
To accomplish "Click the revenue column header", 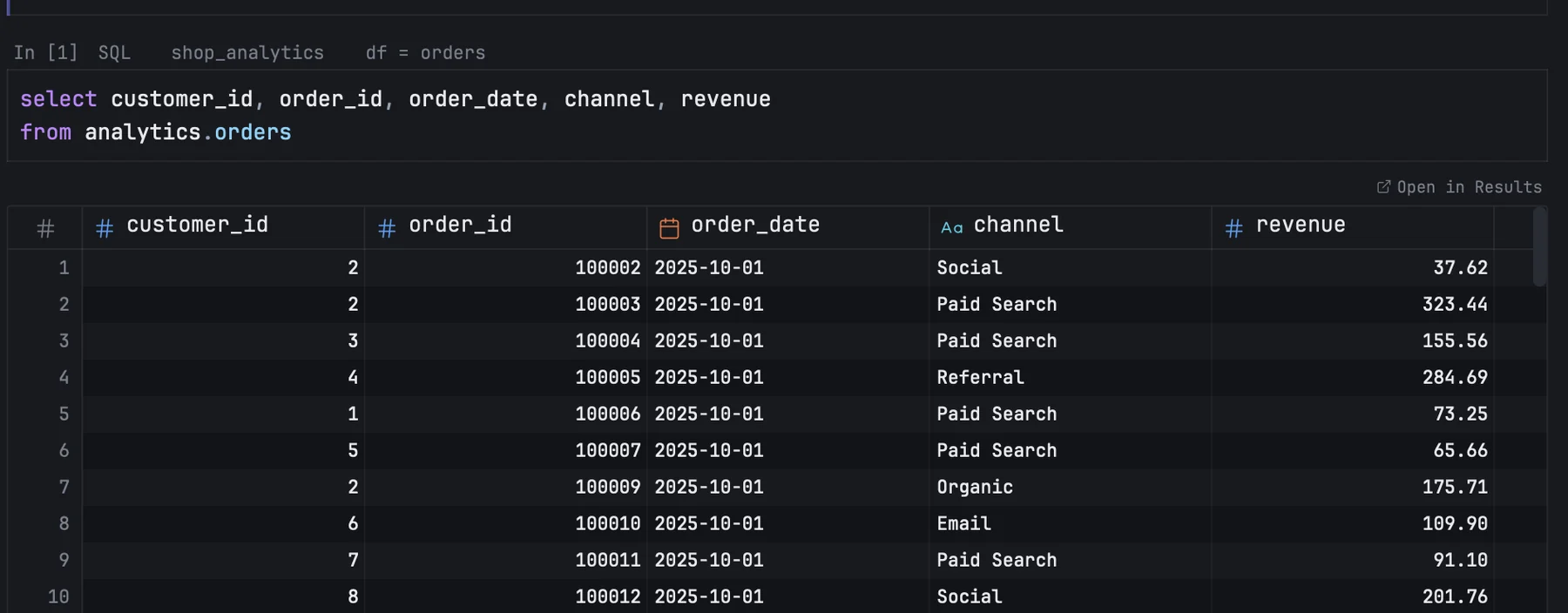I will [x=1352, y=227].
